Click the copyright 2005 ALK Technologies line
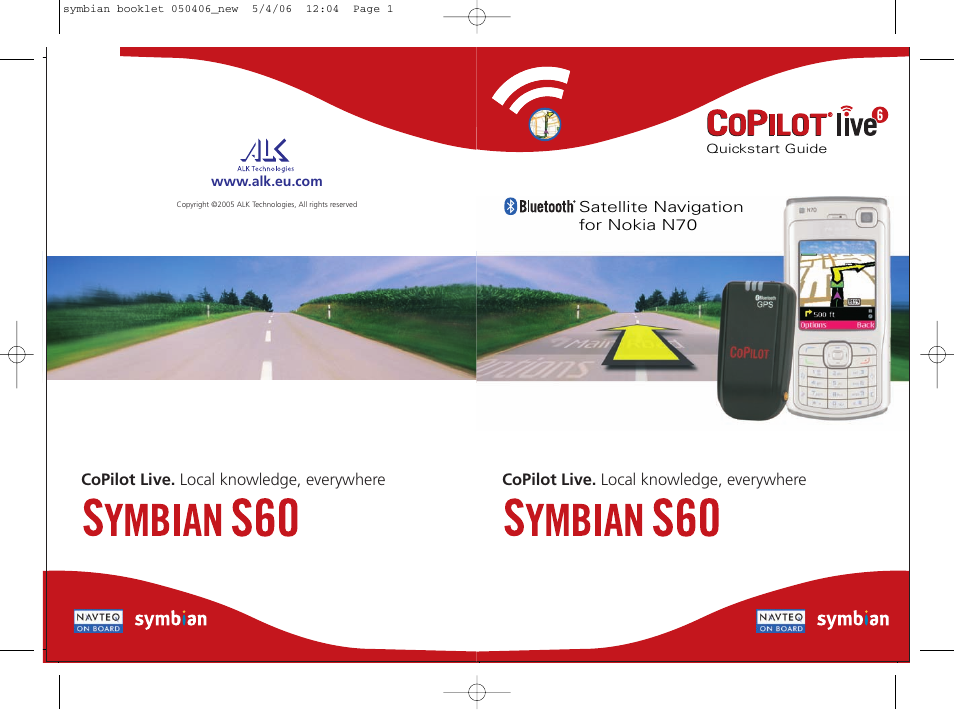Viewport: 954px width, 710px height. pyautogui.click(x=266, y=204)
